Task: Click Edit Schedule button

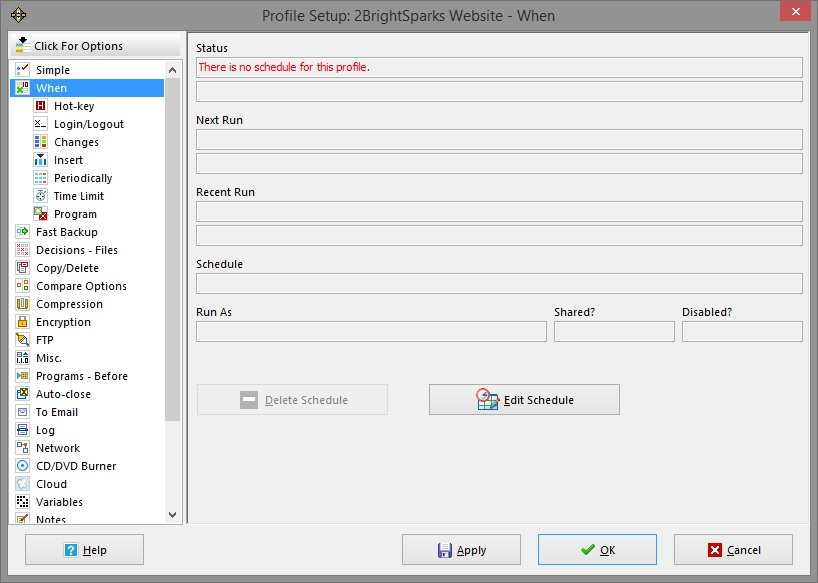Action: (x=524, y=400)
